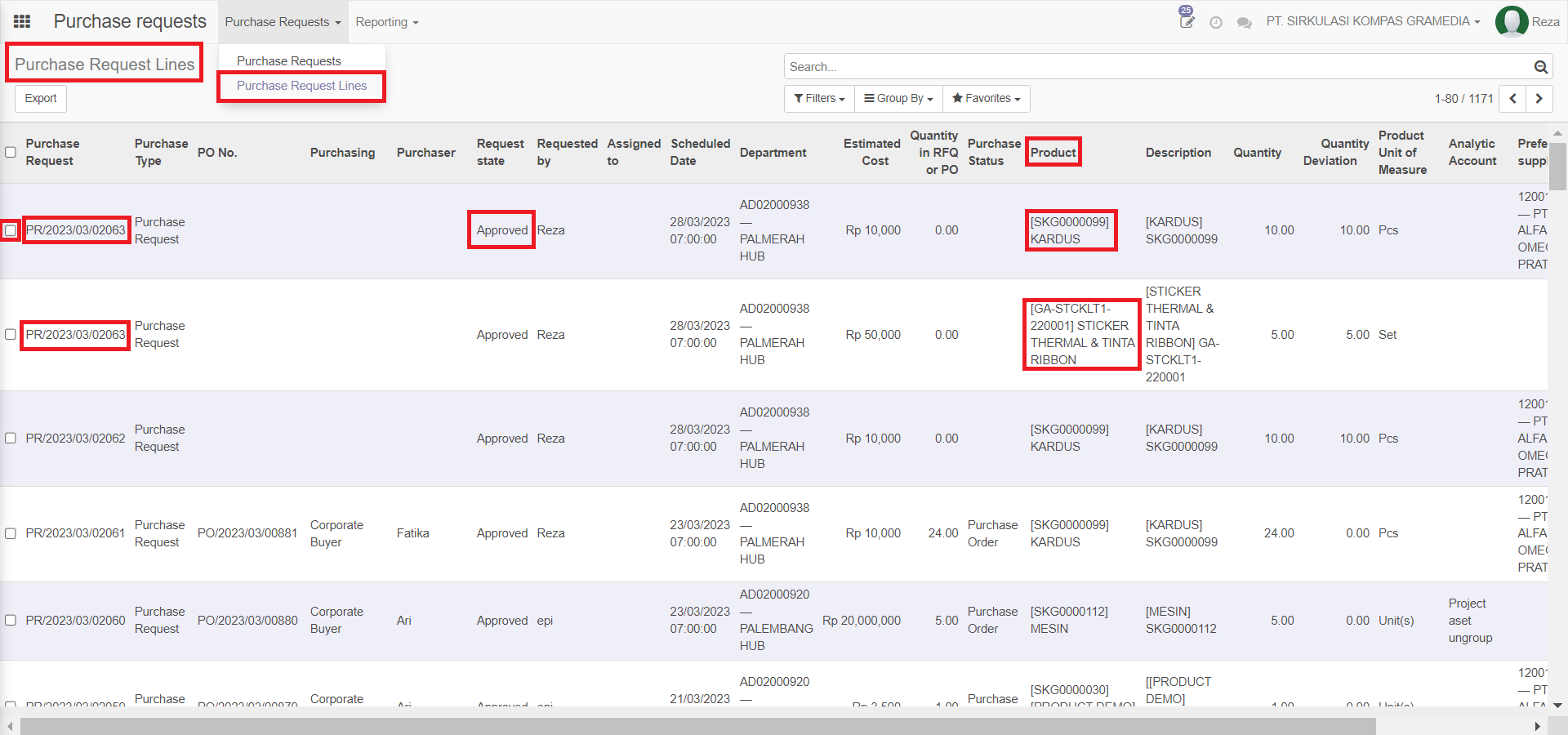
Task: Click the vertical scrollbar thumb
Action: click(x=1558, y=167)
